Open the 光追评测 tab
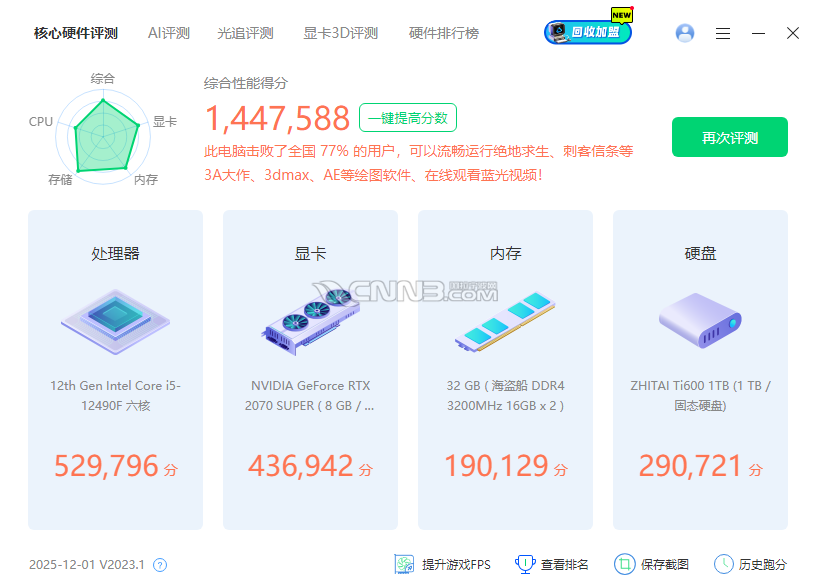This screenshot has height=587, width=814. click(x=243, y=32)
